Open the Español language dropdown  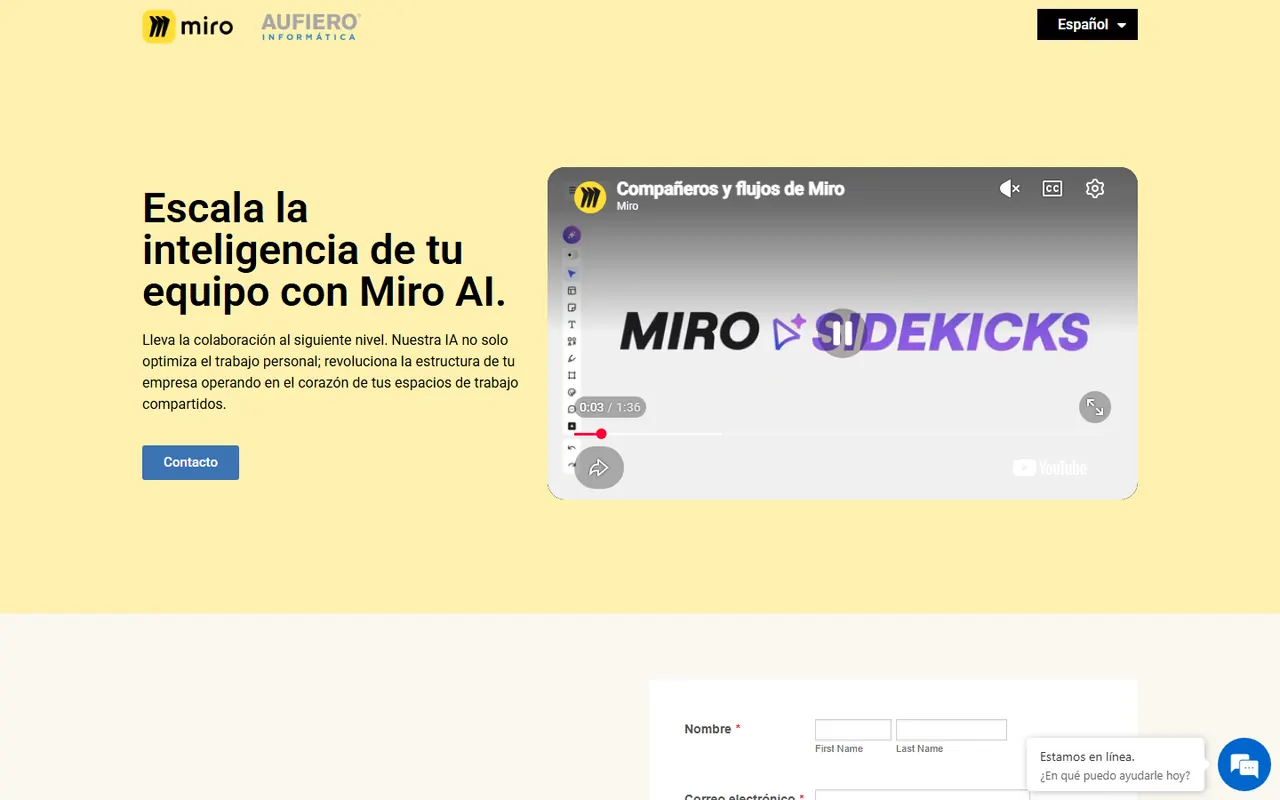(x=1087, y=24)
